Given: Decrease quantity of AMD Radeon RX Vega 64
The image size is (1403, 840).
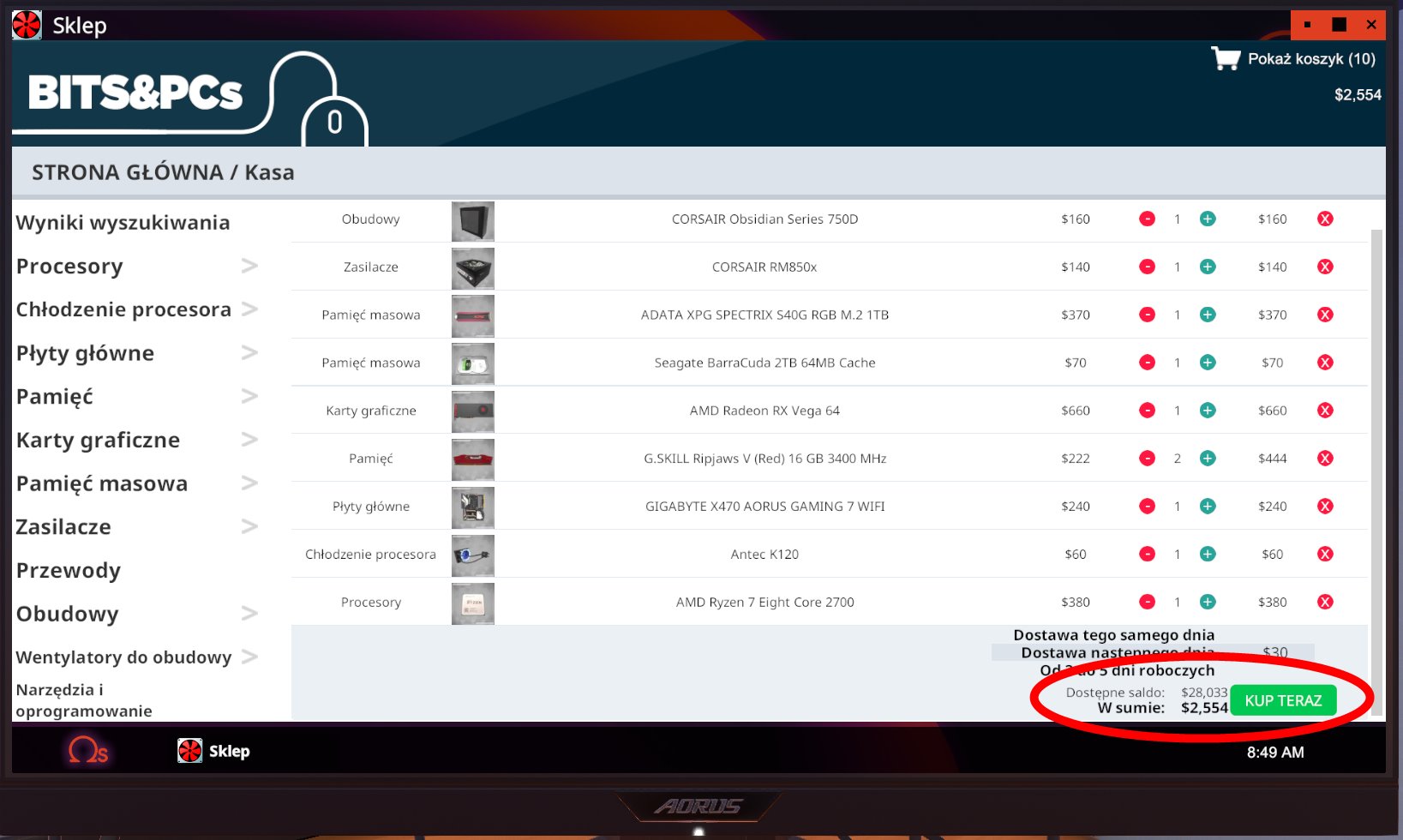Looking at the screenshot, I should [x=1147, y=411].
